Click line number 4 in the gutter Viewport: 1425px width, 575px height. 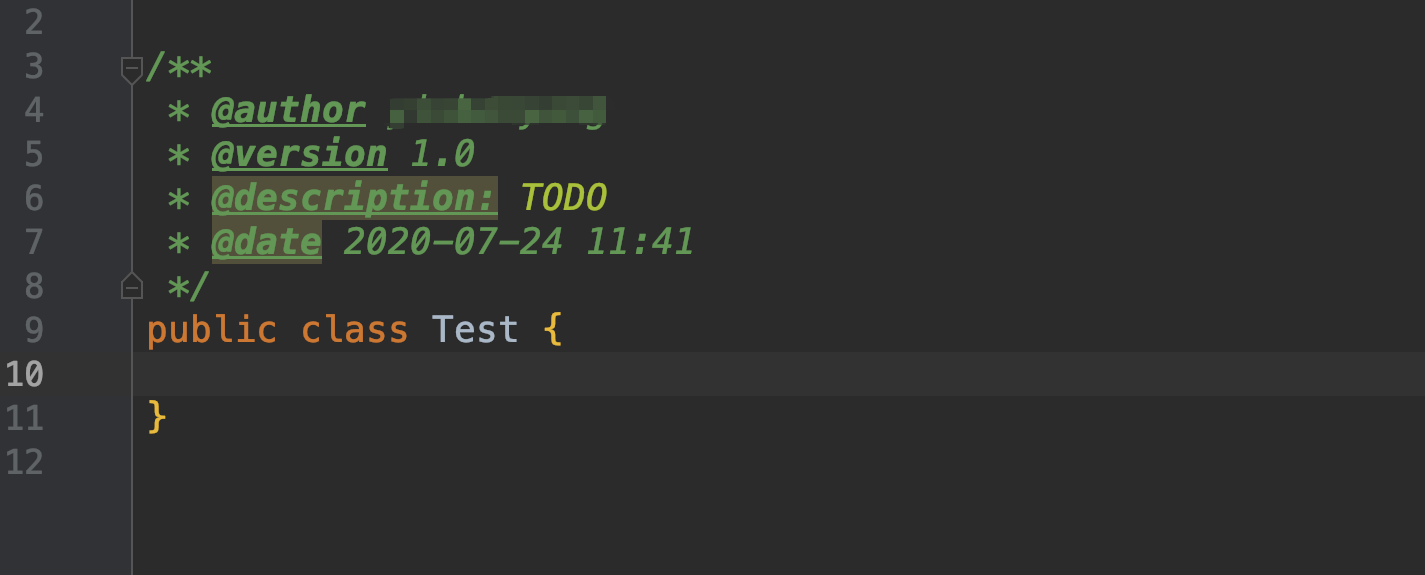tap(34, 111)
